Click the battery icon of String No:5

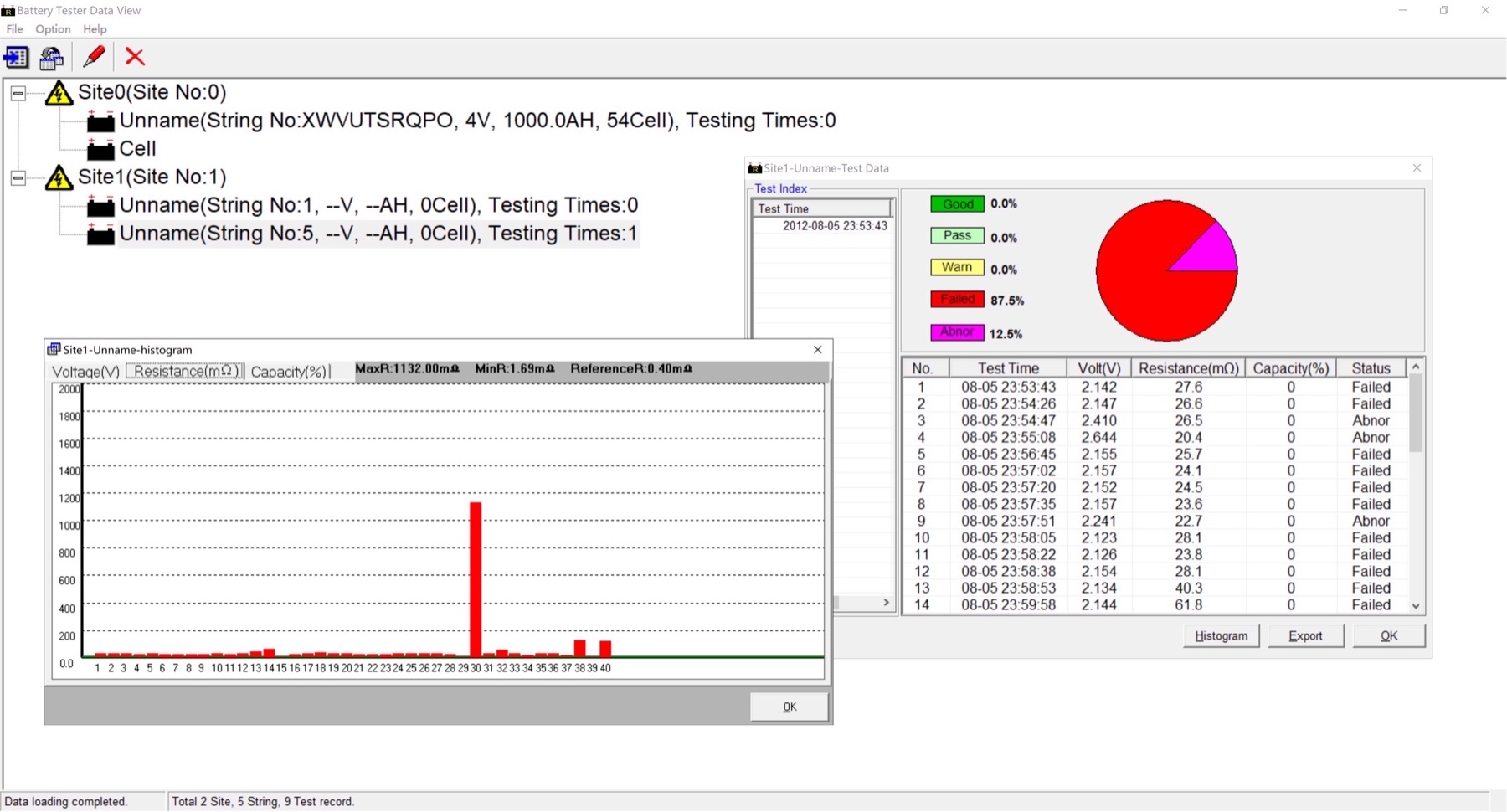(100, 234)
